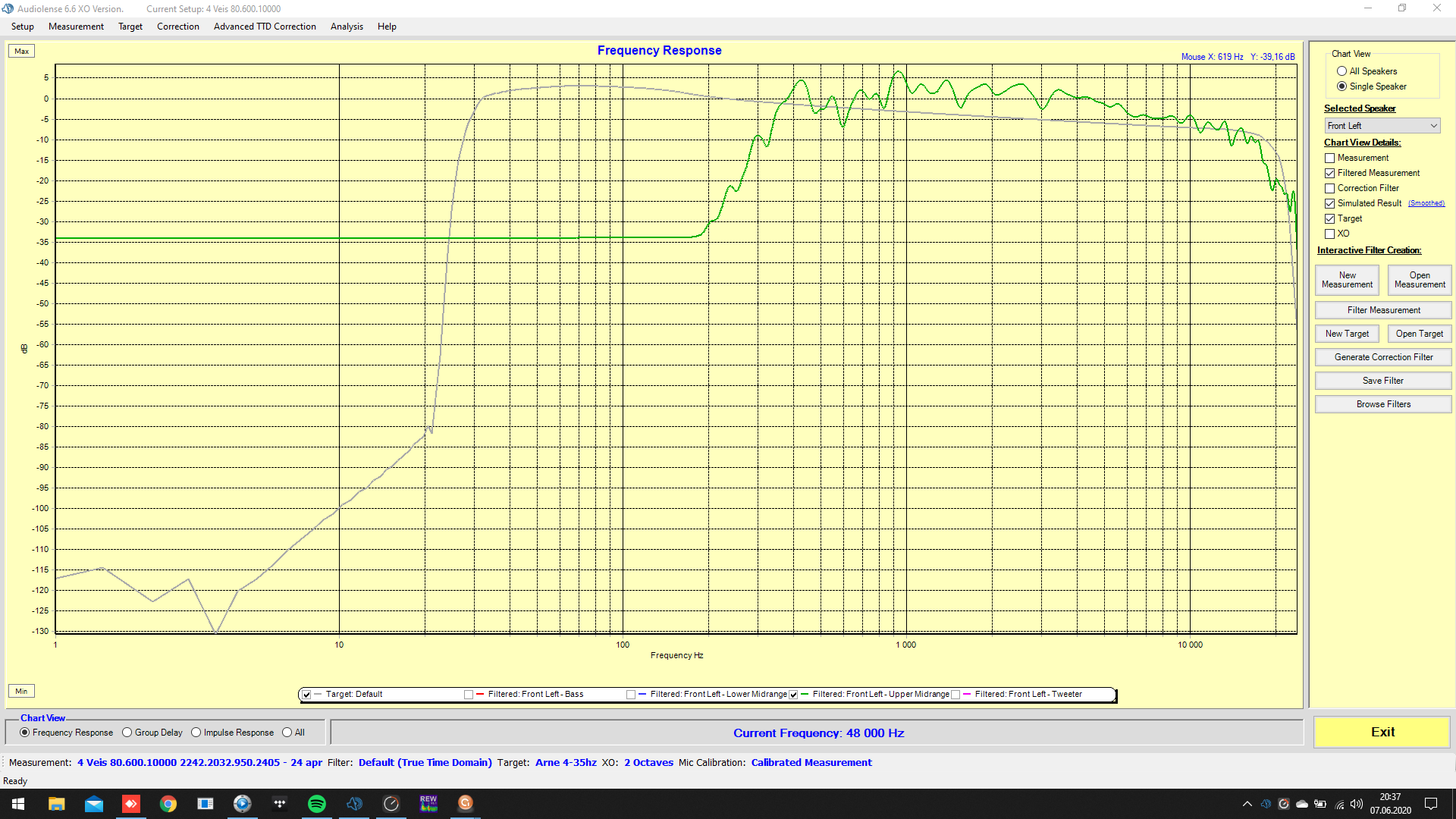The height and width of the screenshot is (819, 1456).
Task: Click the Max axis button
Action: pos(21,52)
